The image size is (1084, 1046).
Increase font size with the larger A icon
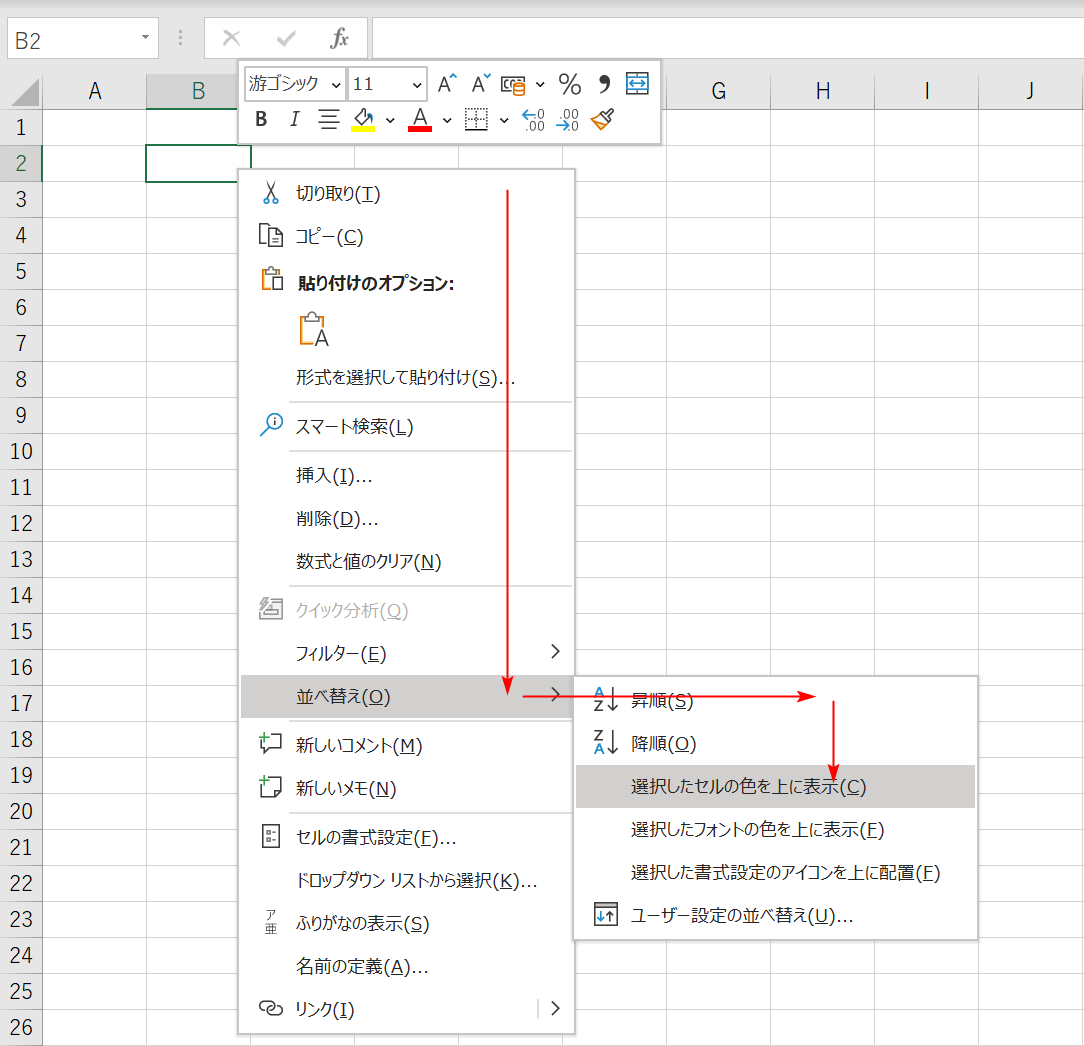pos(447,84)
